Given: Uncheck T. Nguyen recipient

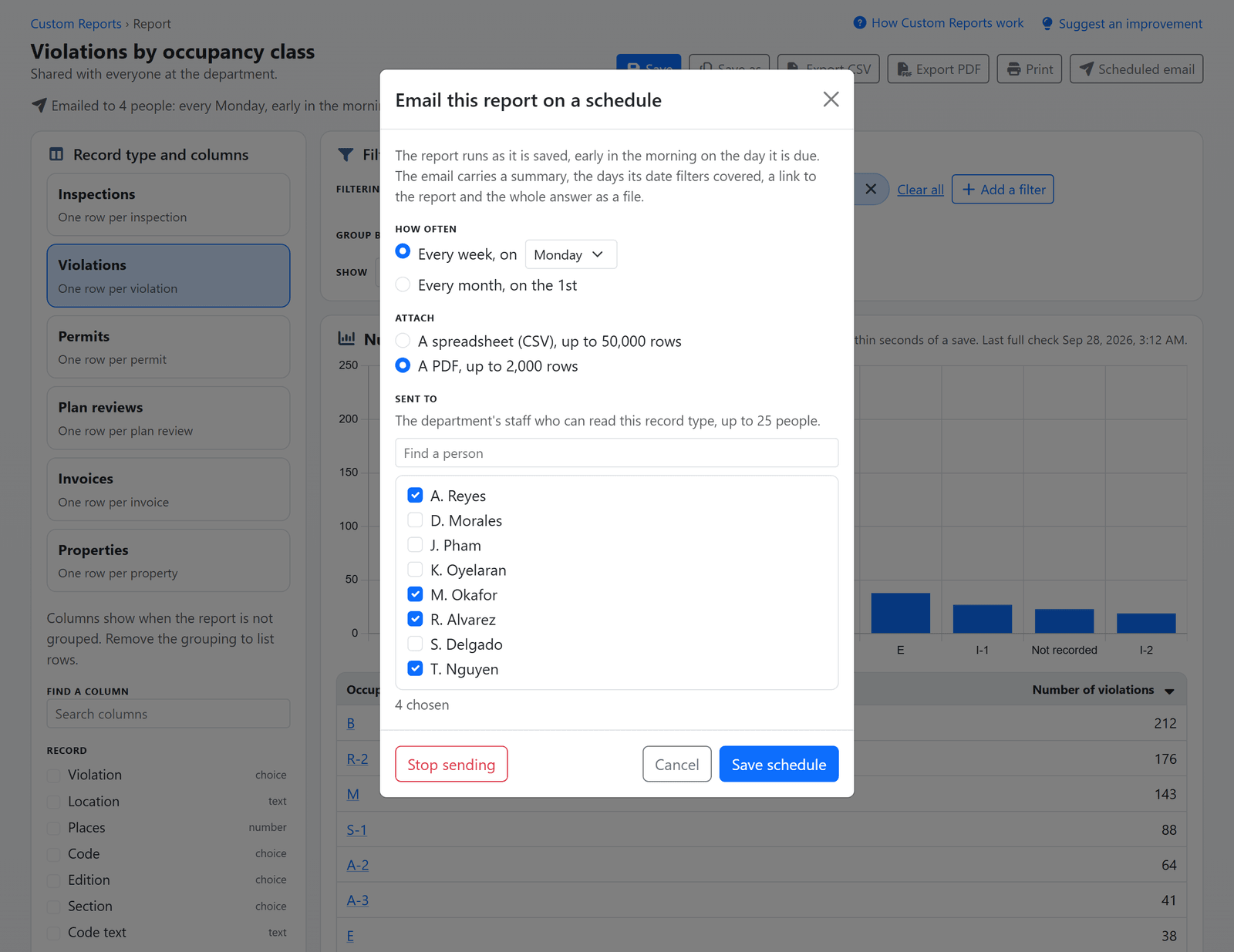Looking at the screenshot, I should pos(415,668).
